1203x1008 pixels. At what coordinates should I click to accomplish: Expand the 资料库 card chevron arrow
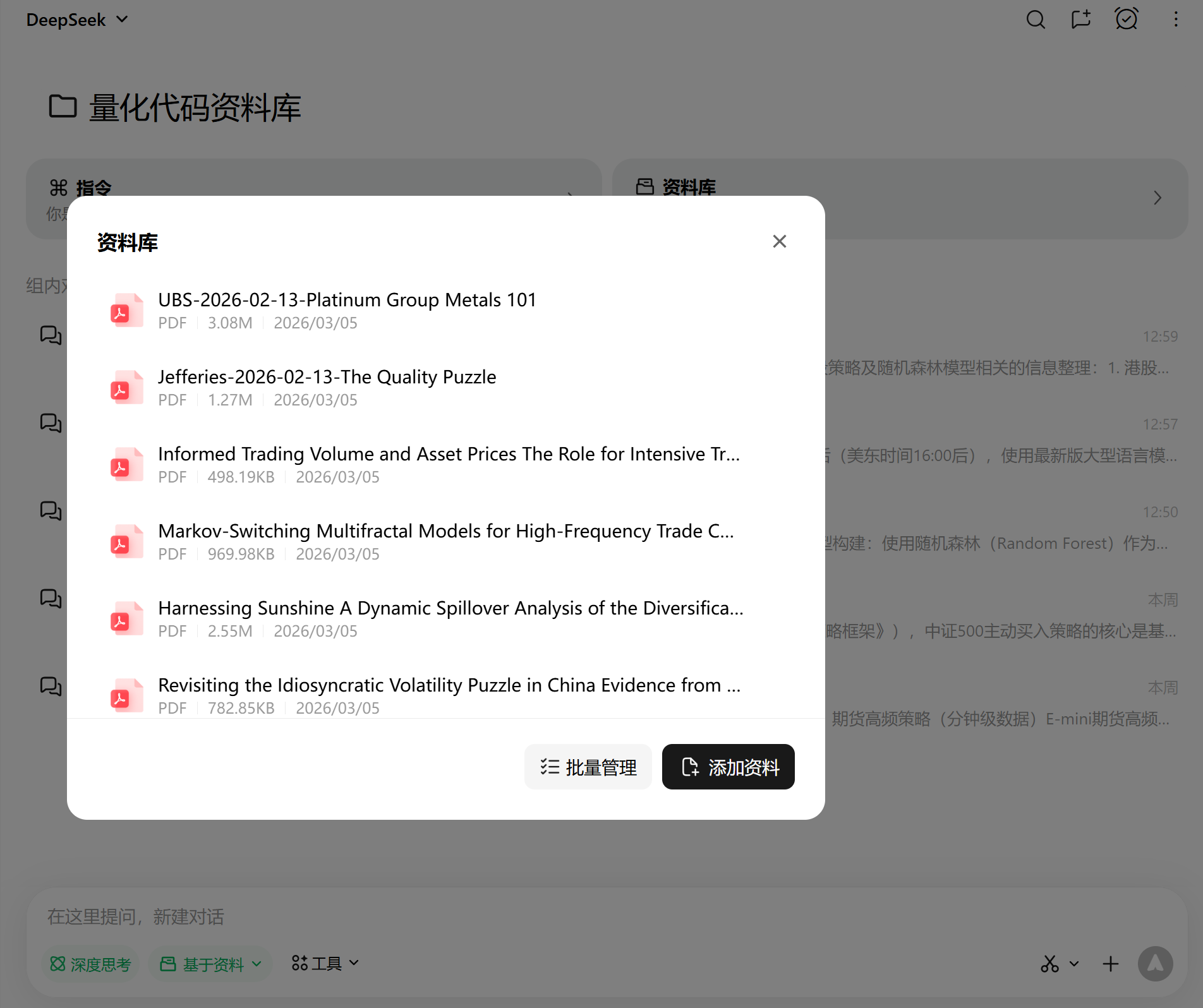1158,198
